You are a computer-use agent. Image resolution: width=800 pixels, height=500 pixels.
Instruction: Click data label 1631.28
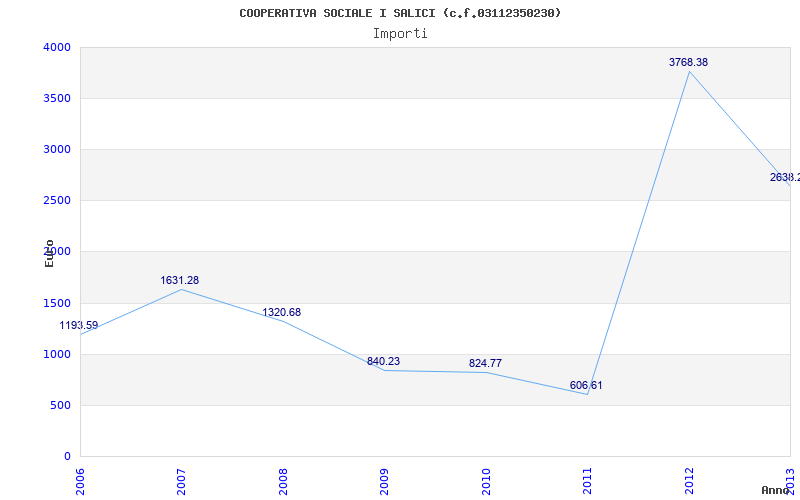tap(180, 281)
